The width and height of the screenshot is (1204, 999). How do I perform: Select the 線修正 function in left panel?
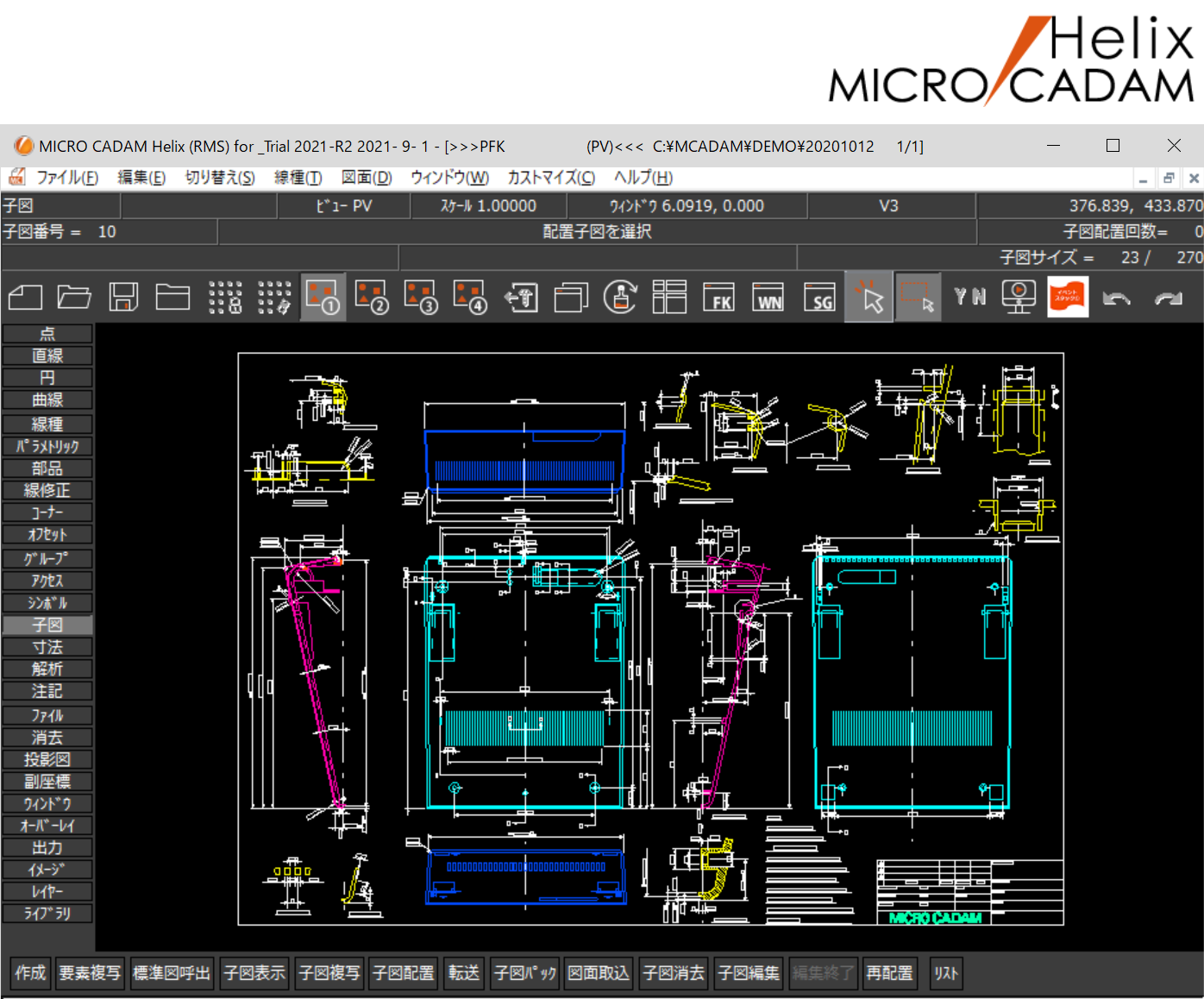[47, 491]
